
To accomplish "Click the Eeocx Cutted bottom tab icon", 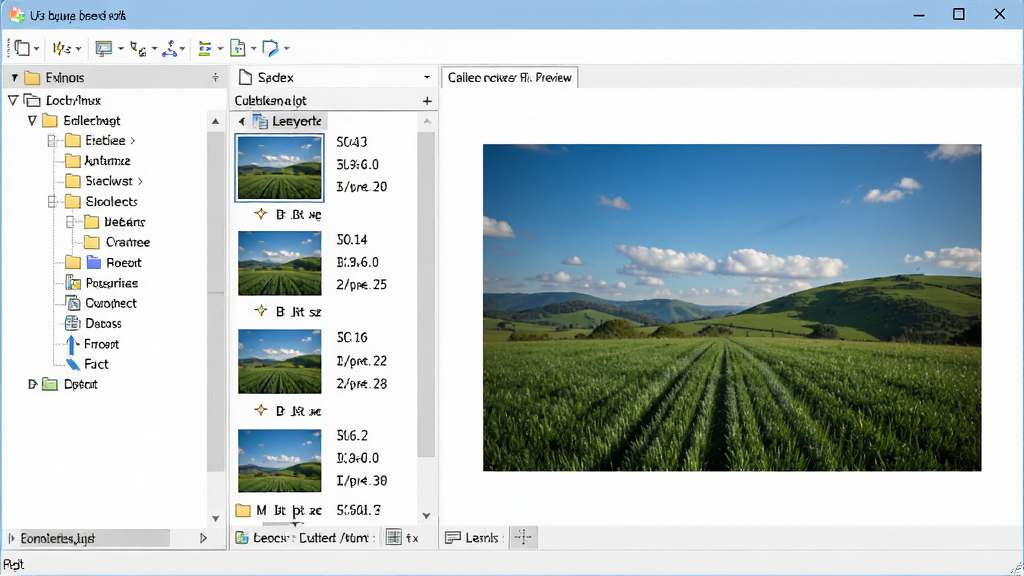I will click(x=242, y=537).
